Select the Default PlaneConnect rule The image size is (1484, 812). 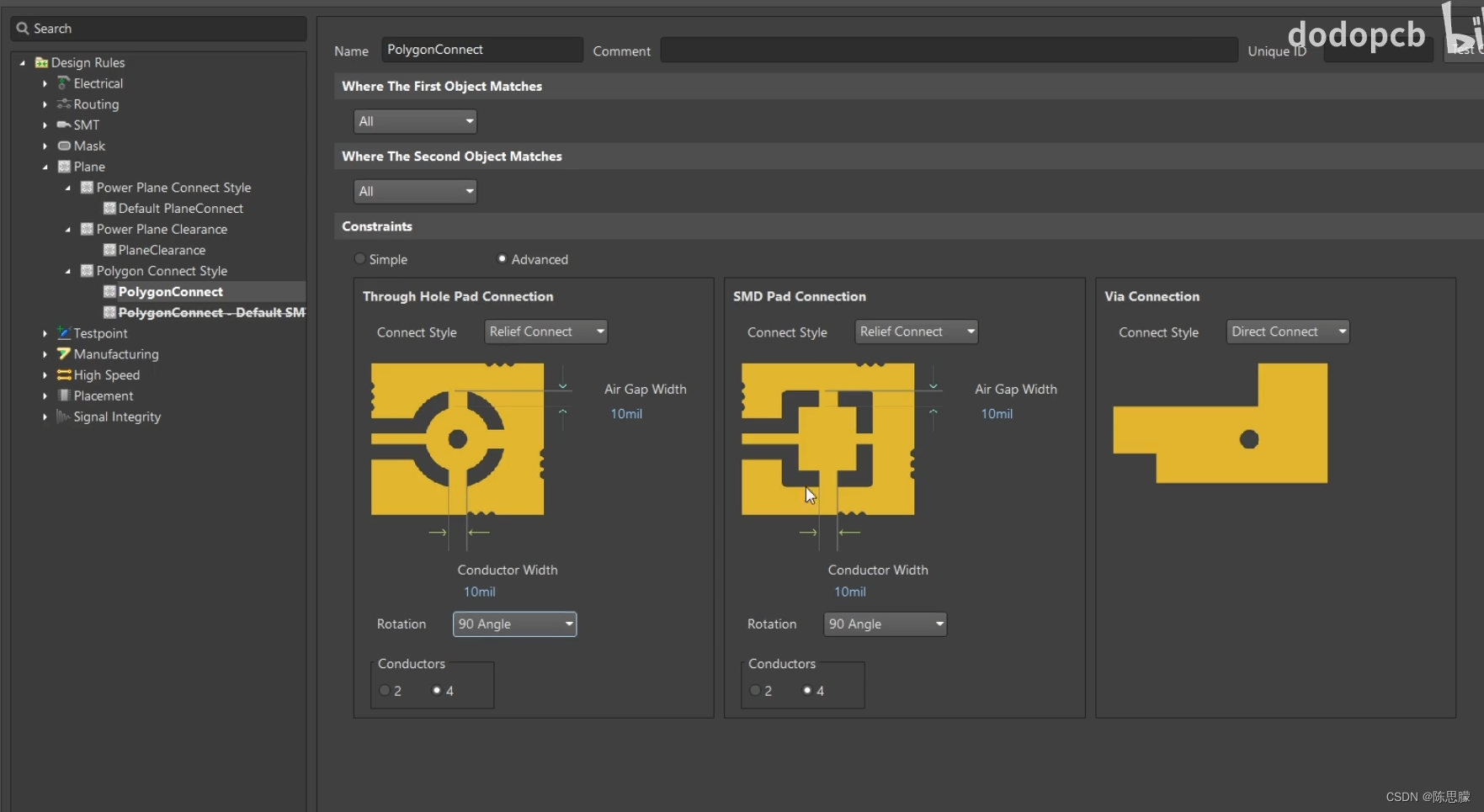coord(181,208)
